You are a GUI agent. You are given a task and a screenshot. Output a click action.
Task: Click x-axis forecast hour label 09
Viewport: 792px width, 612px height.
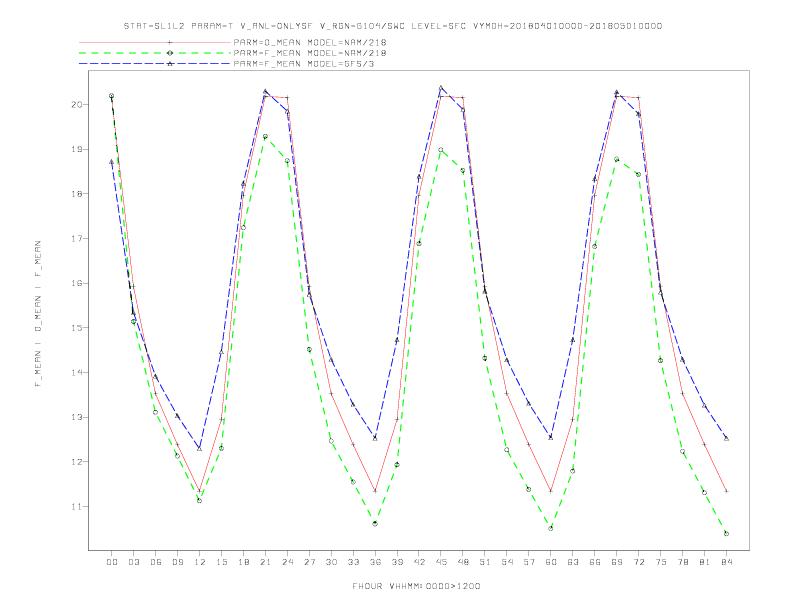[177, 562]
